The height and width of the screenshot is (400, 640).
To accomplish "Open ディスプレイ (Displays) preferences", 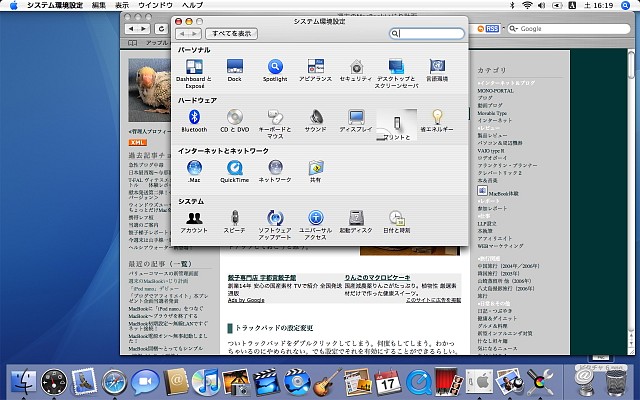I will click(x=355, y=118).
